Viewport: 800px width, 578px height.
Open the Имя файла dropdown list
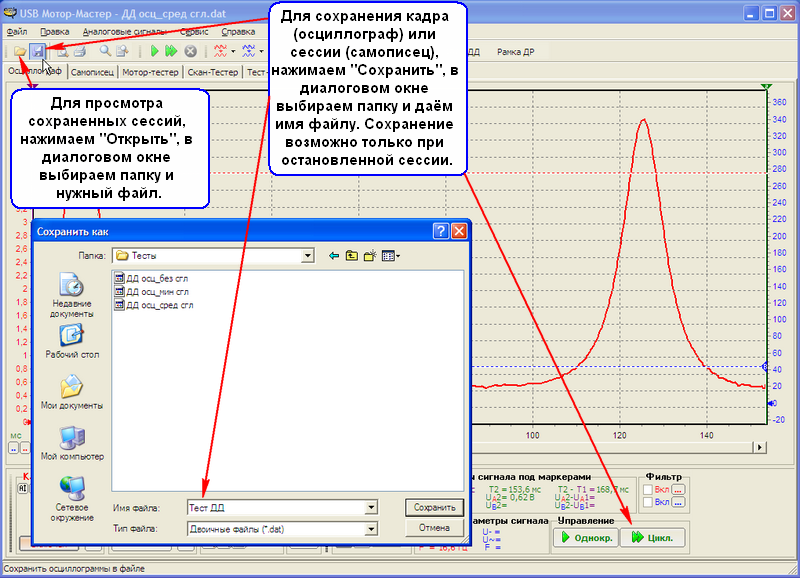[371, 507]
